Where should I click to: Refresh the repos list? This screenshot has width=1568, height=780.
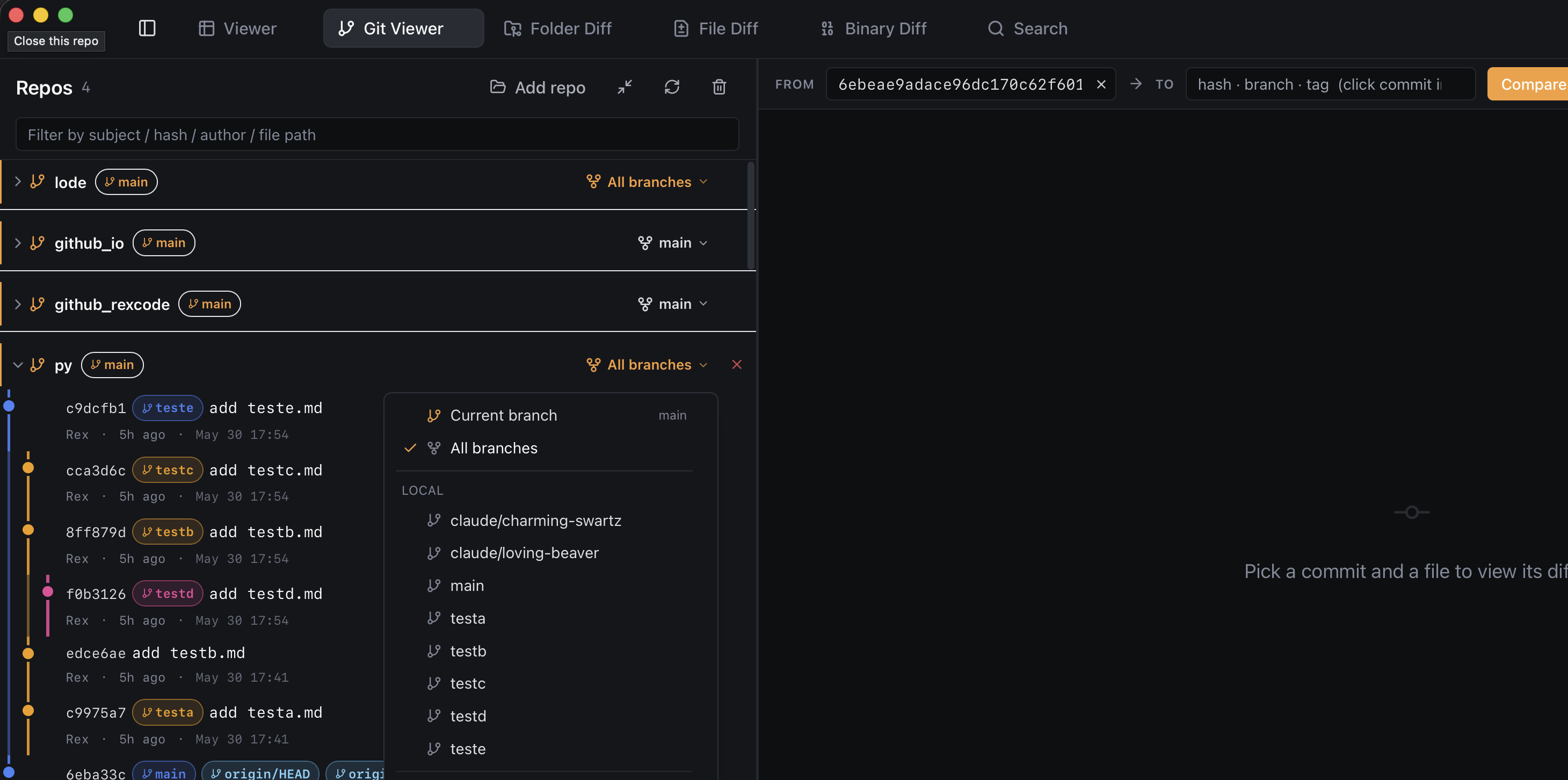(671, 87)
